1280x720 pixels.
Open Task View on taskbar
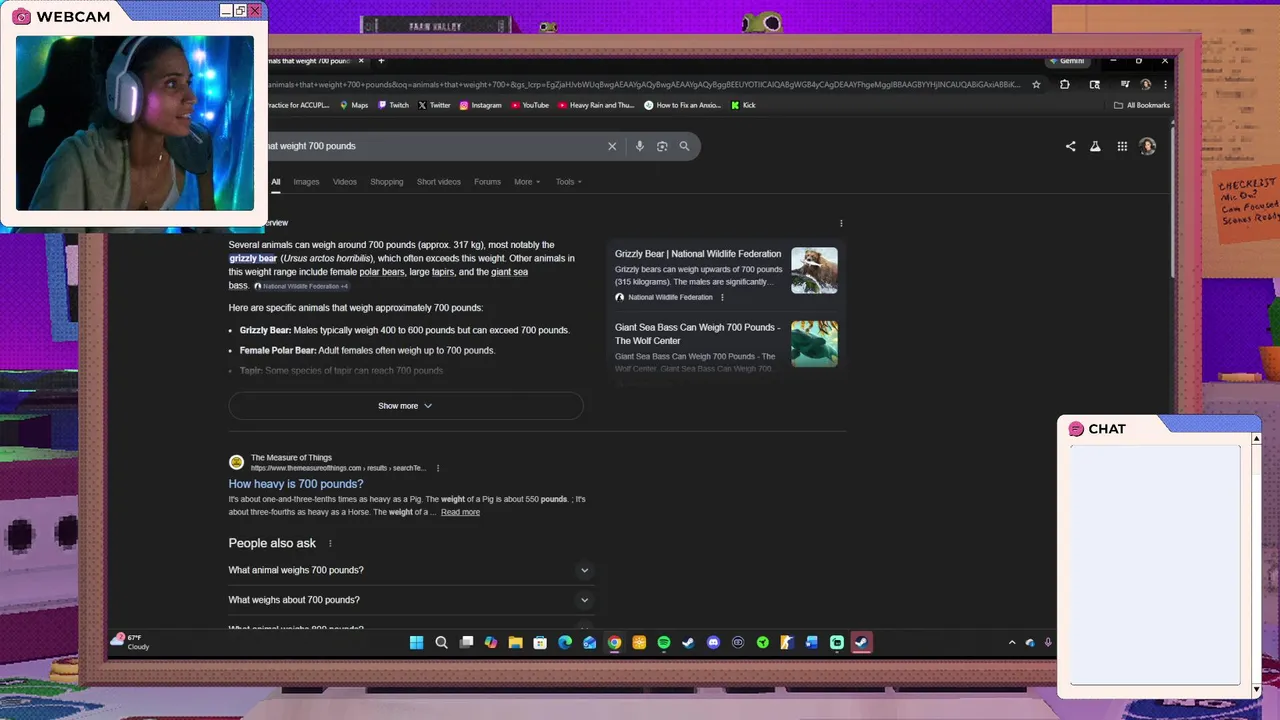466,643
